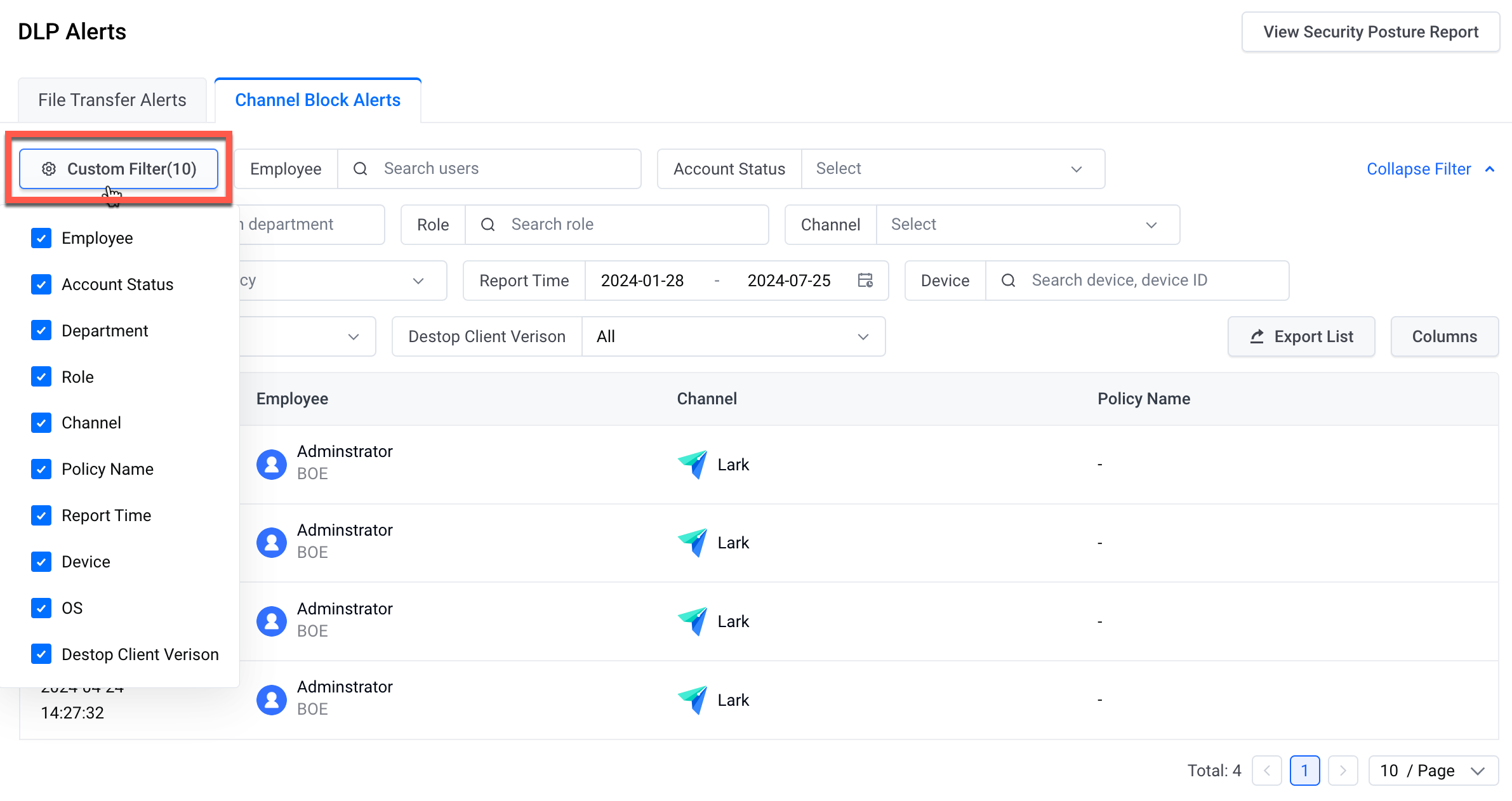Click the Custom Filter(10) button
1512x801 pixels.
click(x=119, y=169)
